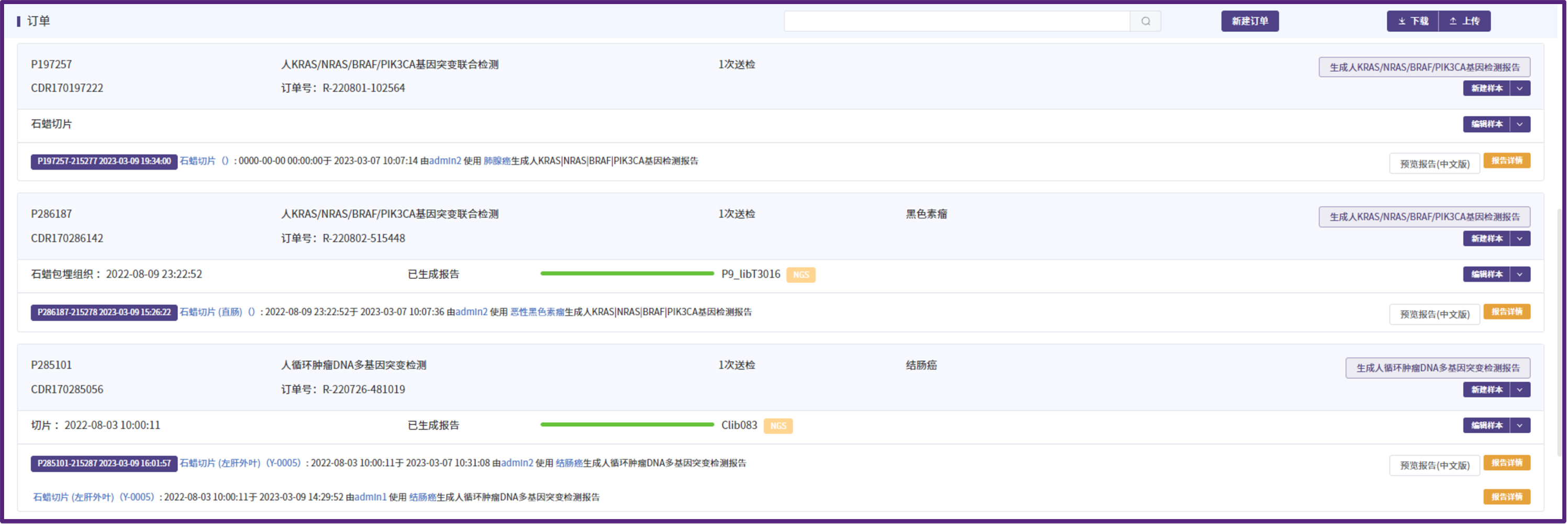Generate KRAS/NRAS/BRAF/PIK3CA report for P197257
The width and height of the screenshot is (1568, 524).
(1424, 67)
